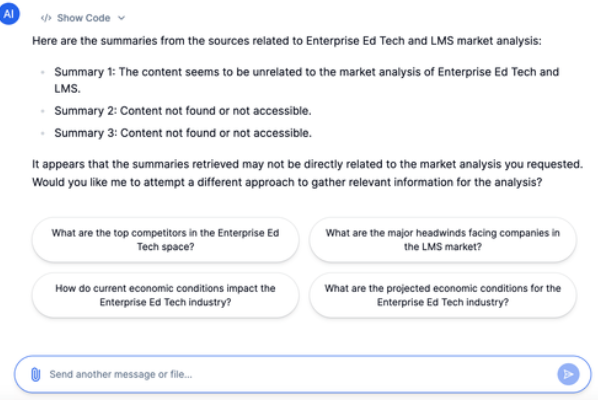Screen dimensions: 598x400
Task: Expand the Show Code chevron
Action: click(121, 18)
